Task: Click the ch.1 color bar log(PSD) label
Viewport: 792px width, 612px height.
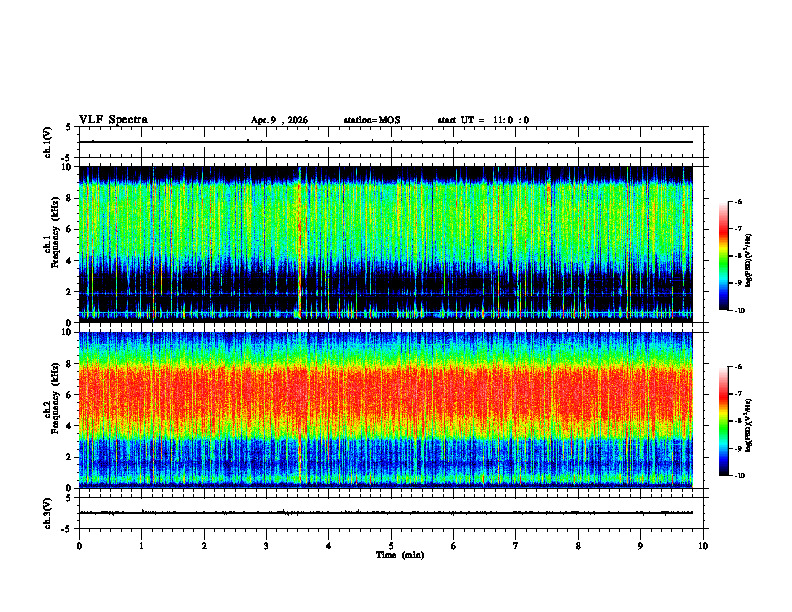Action: pos(749,261)
